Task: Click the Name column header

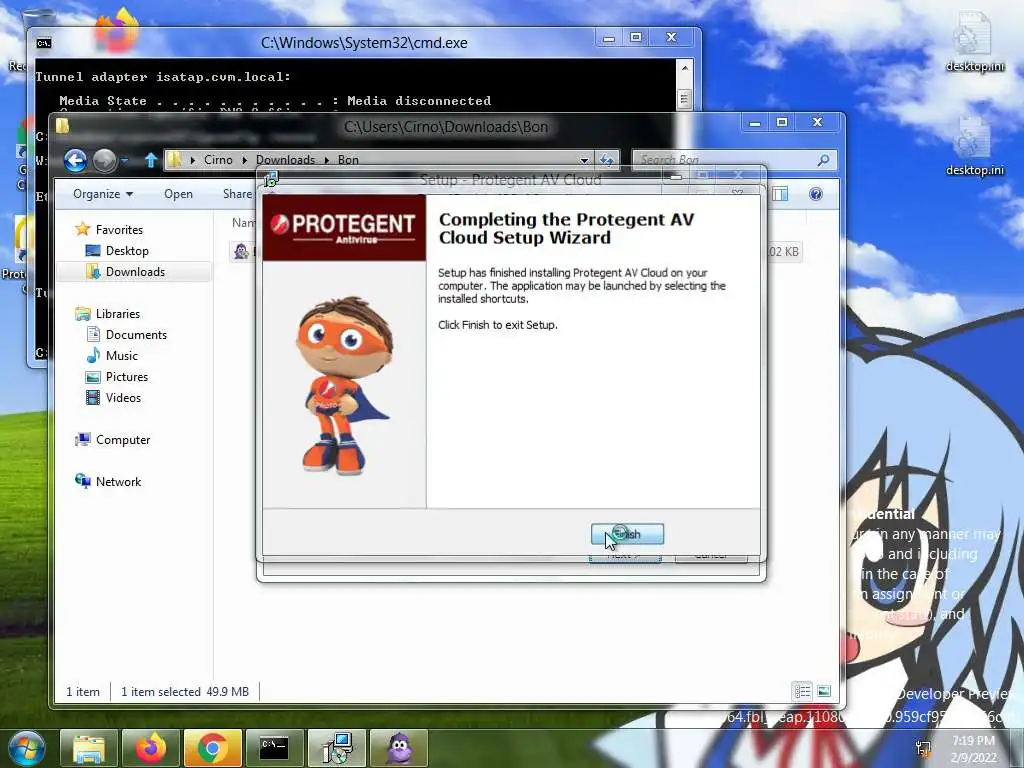Action: pyautogui.click(x=244, y=223)
